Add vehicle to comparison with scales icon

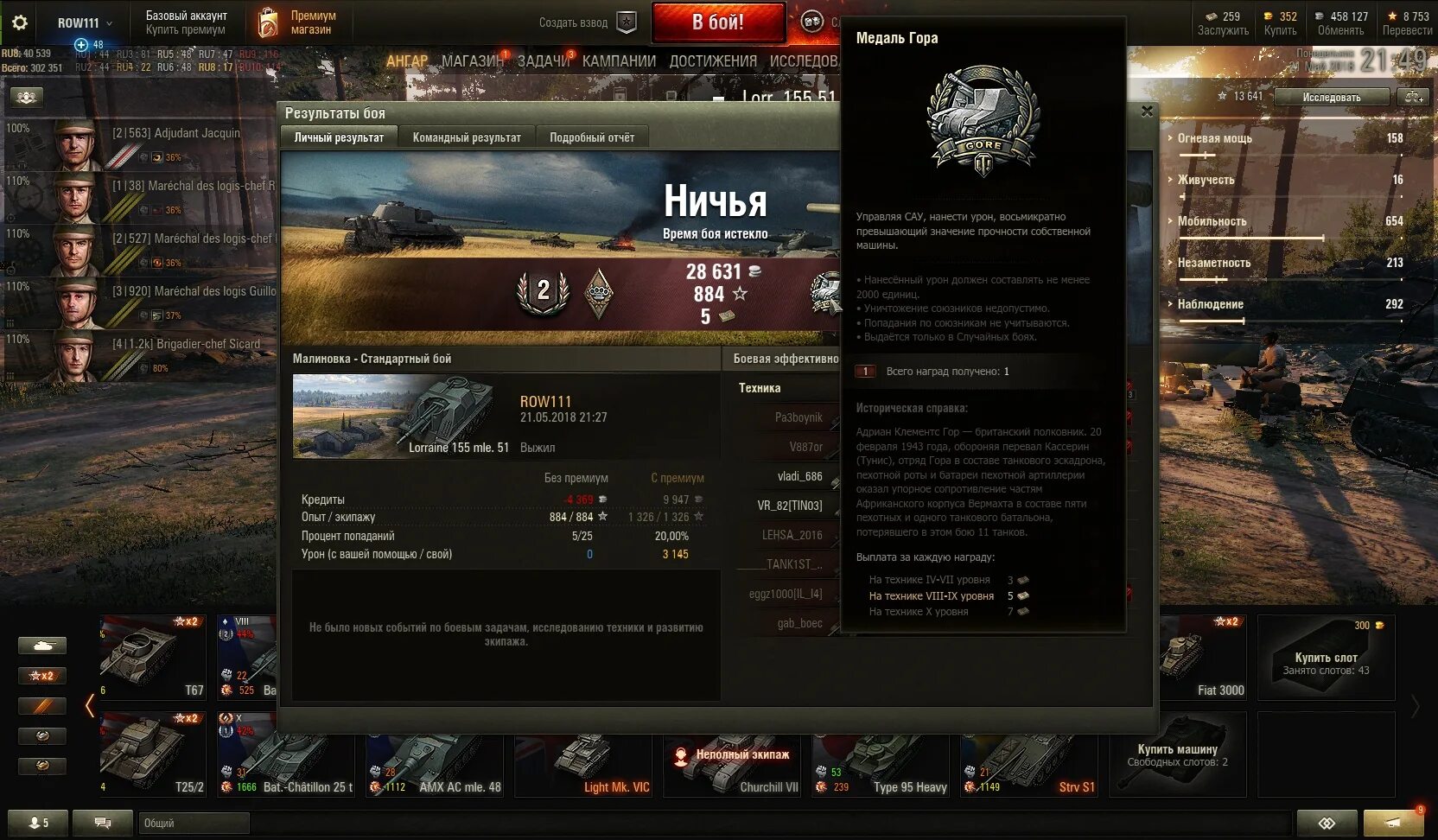(1414, 97)
